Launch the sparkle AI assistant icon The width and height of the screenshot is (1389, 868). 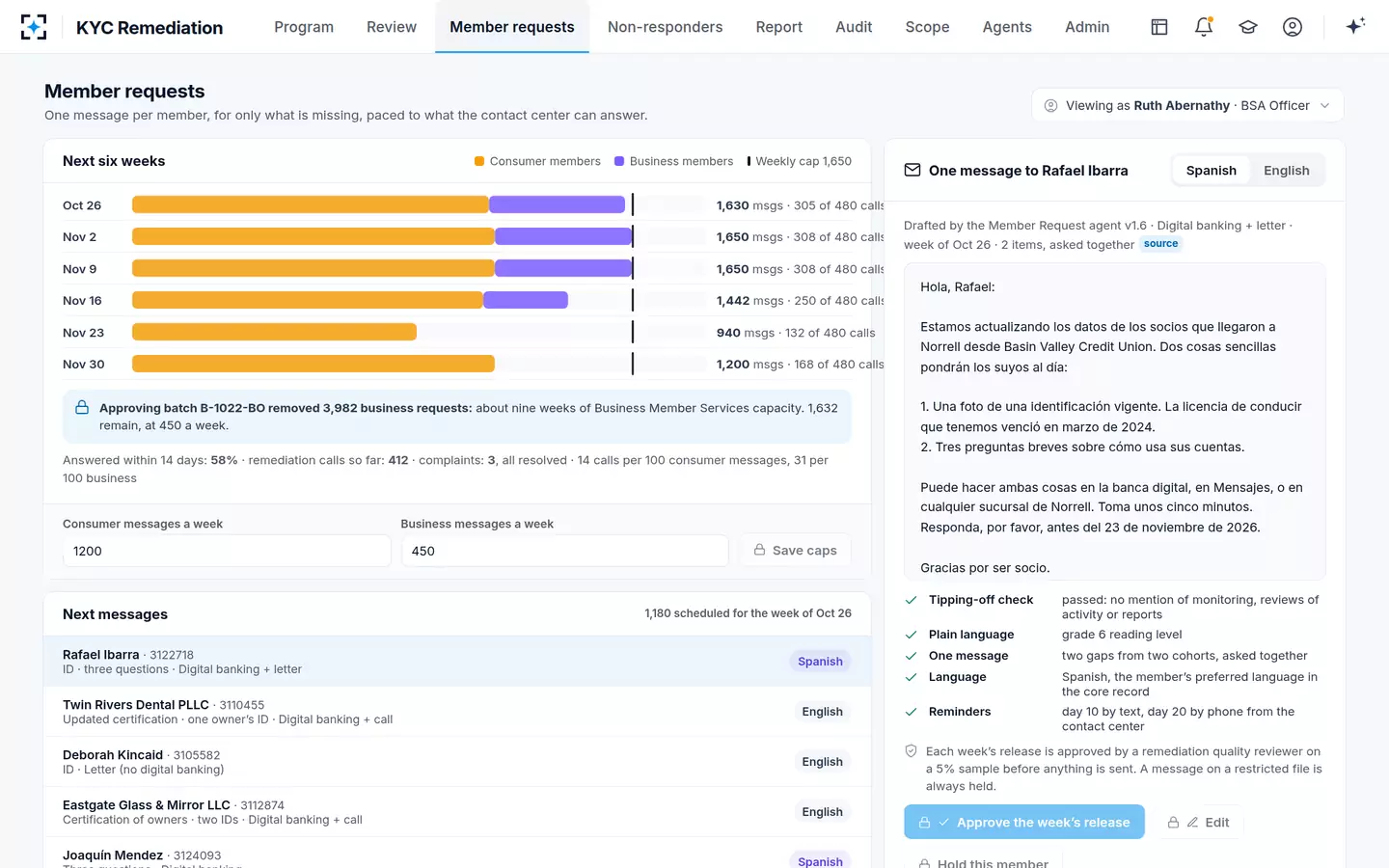pos(1355,27)
